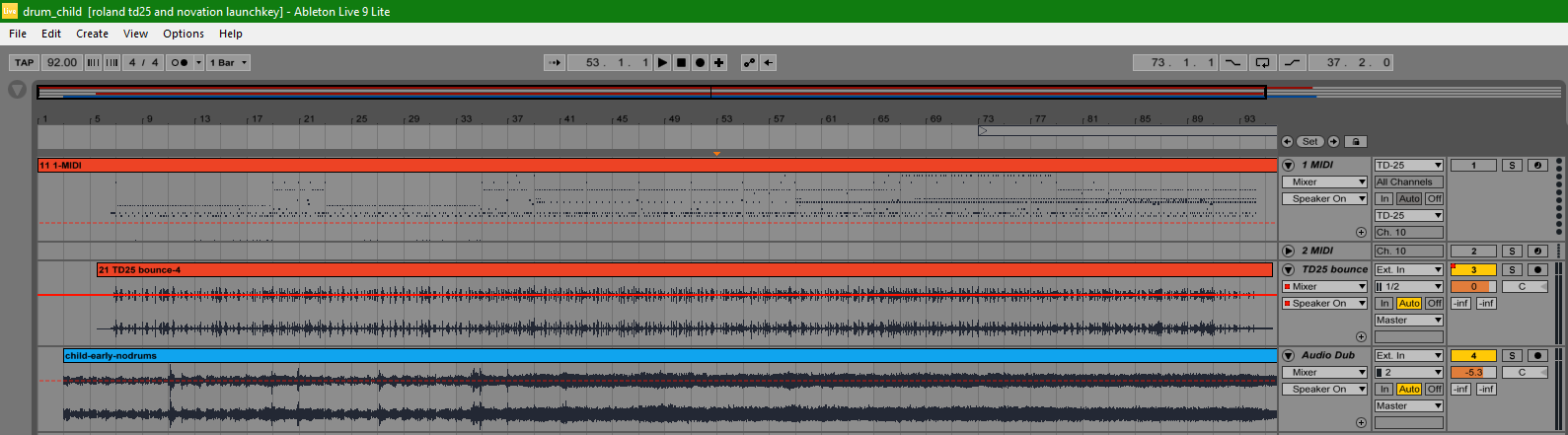Open the Options menu
Screen dimensions: 1568x435
click(x=184, y=34)
